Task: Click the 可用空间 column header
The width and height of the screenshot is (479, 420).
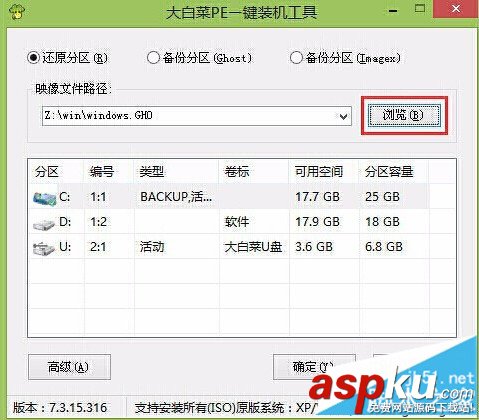Action: coord(319,172)
